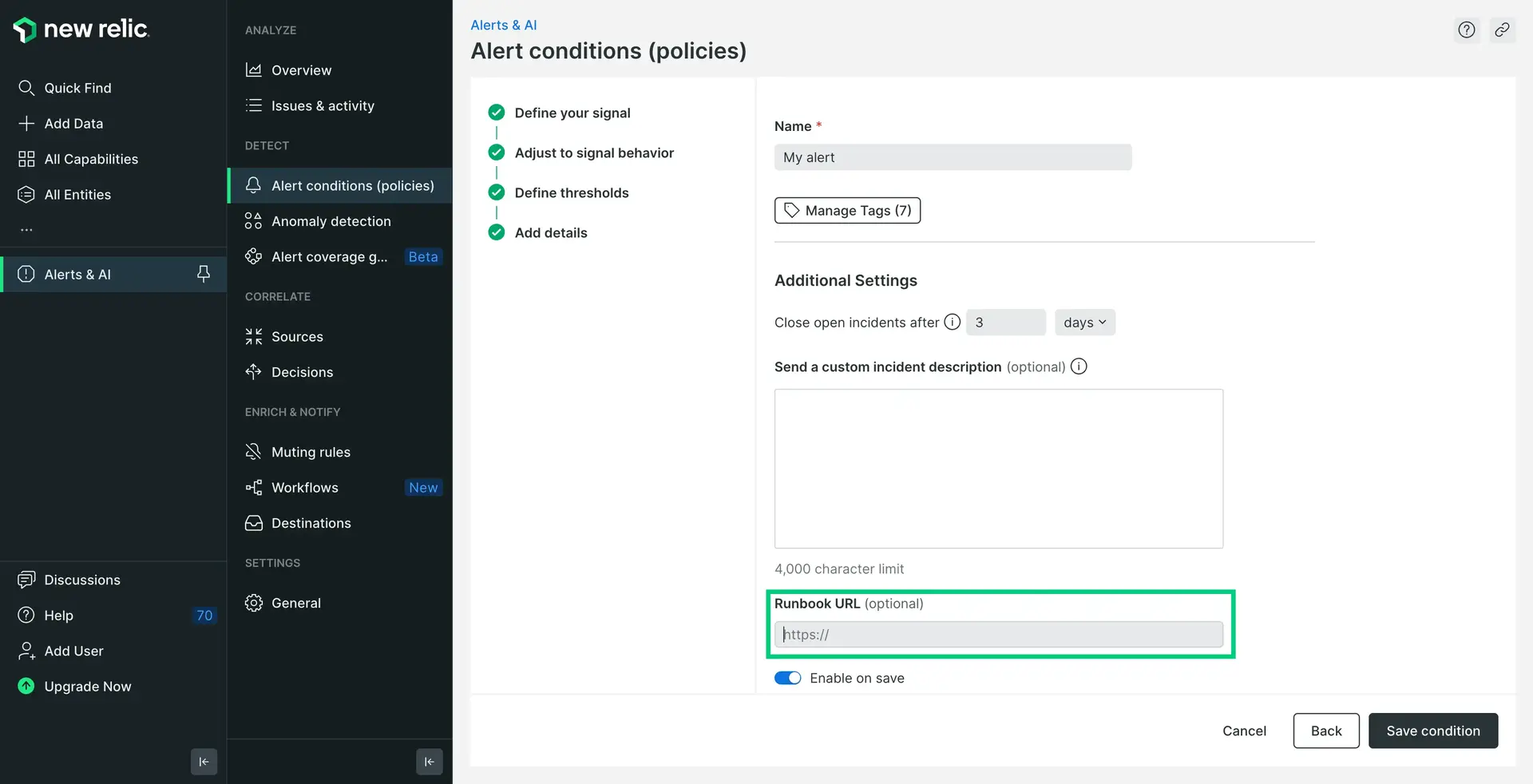Open the more options ellipsis
This screenshot has height=784, width=1533.
tap(26, 230)
